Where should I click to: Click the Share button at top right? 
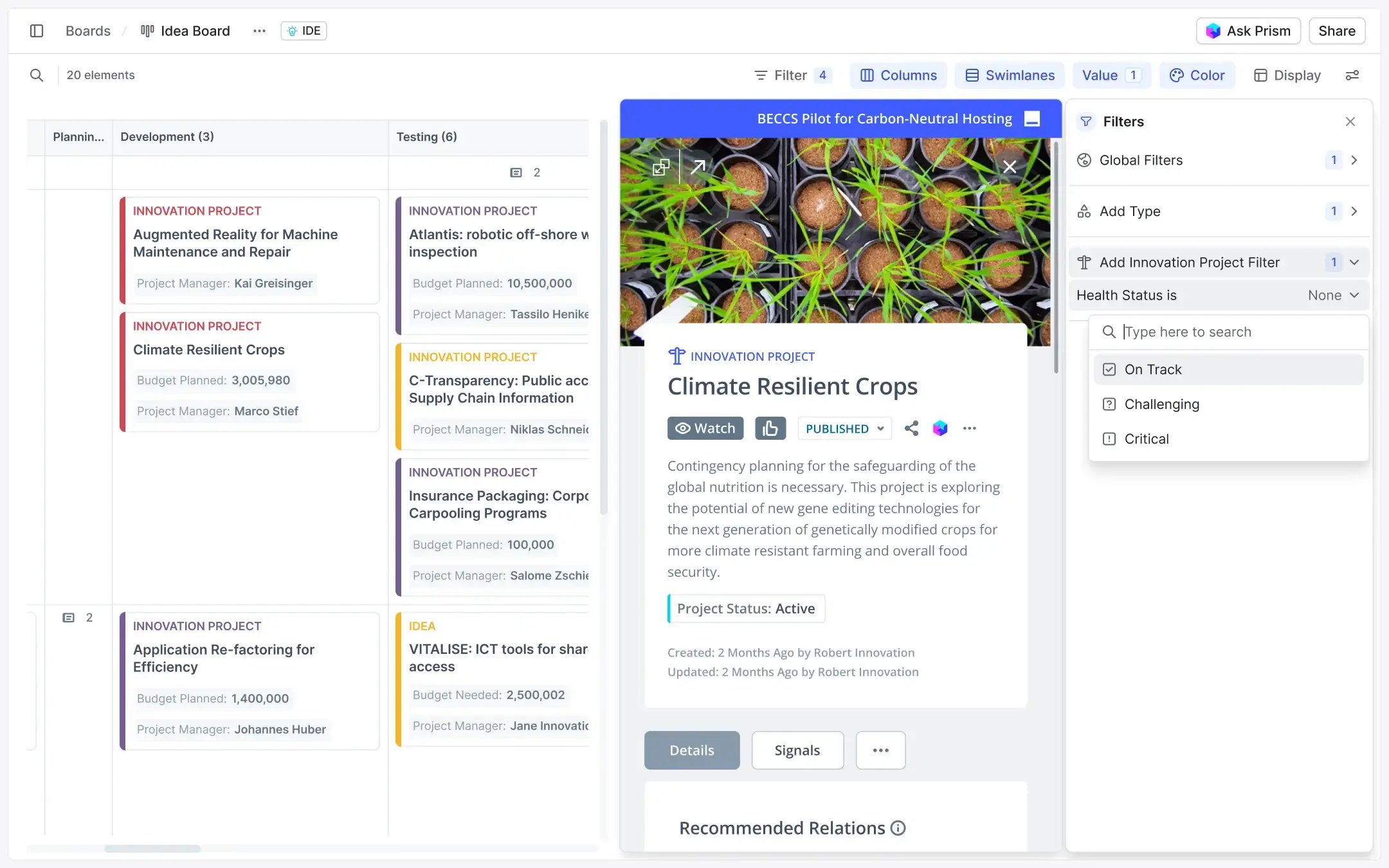click(1336, 30)
